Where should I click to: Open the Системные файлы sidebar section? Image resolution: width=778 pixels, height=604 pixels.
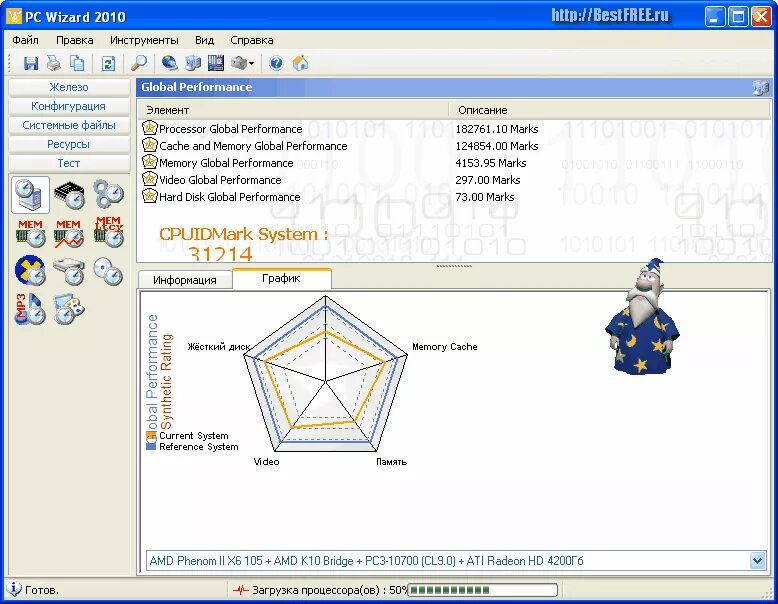point(69,125)
